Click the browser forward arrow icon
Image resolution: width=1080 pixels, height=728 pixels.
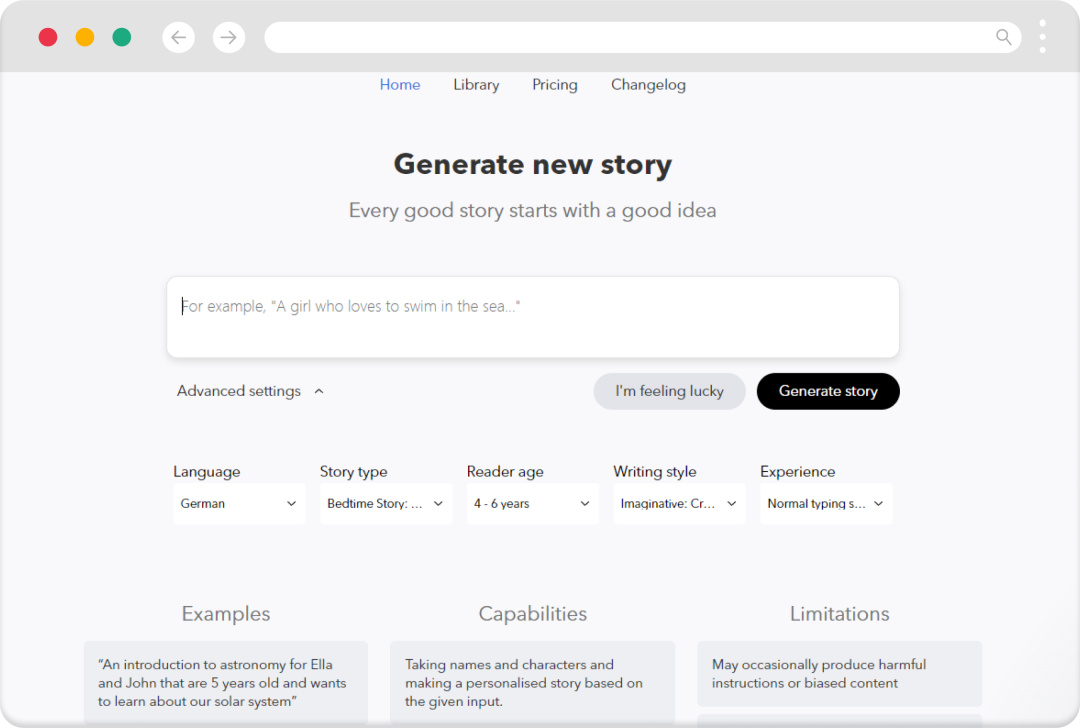pos(229,38)
